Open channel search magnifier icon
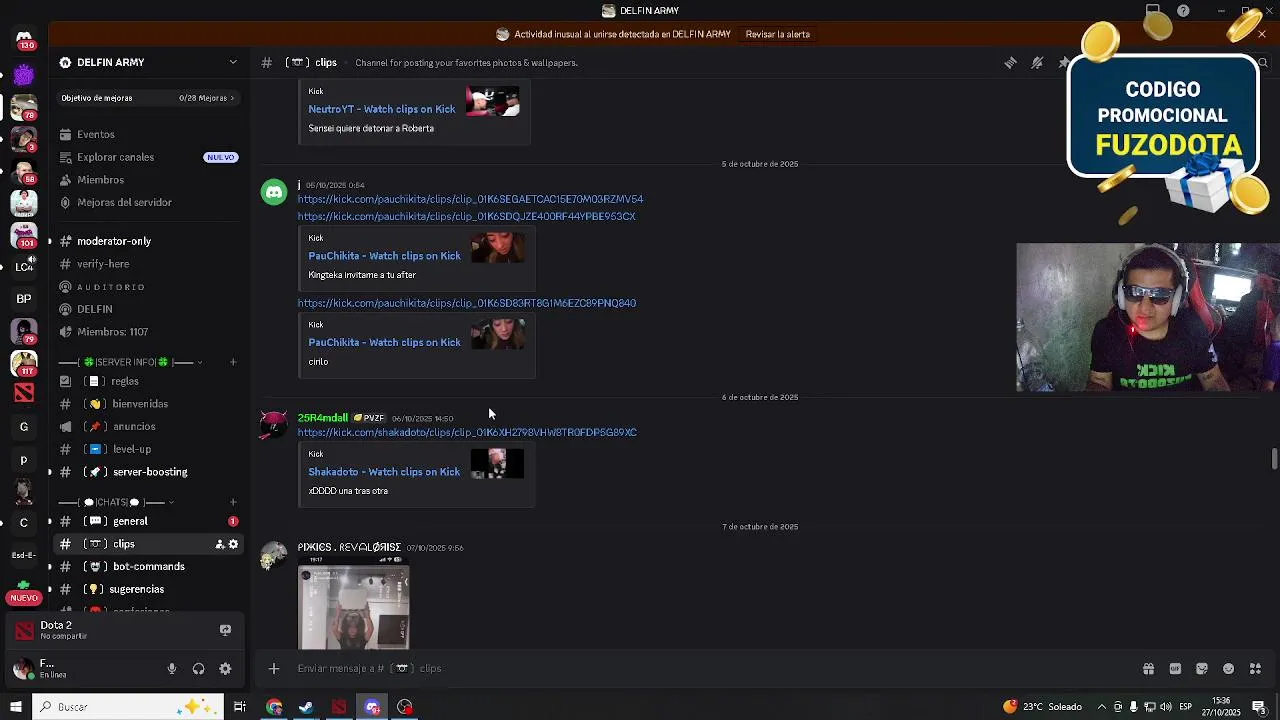The image size is (1280, 720). (1263, 63)
